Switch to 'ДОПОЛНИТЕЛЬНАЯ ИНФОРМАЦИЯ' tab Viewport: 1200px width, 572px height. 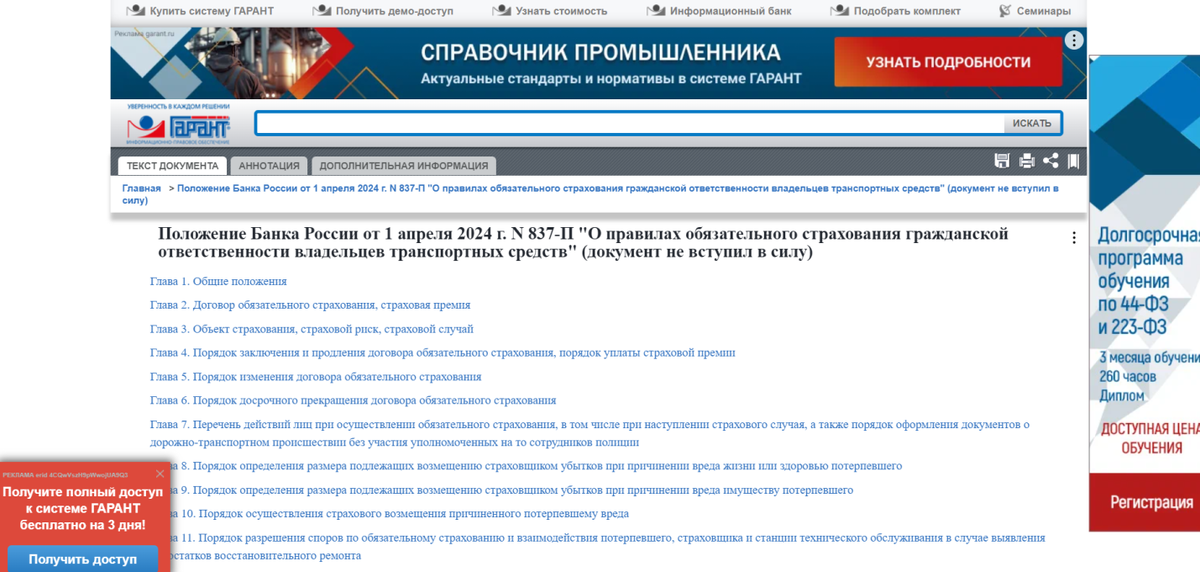pyautogui.click(x=404, y=166)
